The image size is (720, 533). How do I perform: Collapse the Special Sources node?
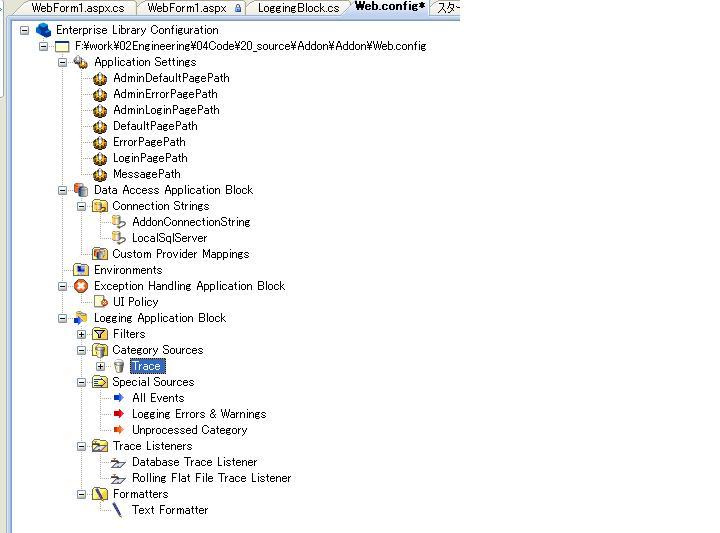[x=81, y=382]
